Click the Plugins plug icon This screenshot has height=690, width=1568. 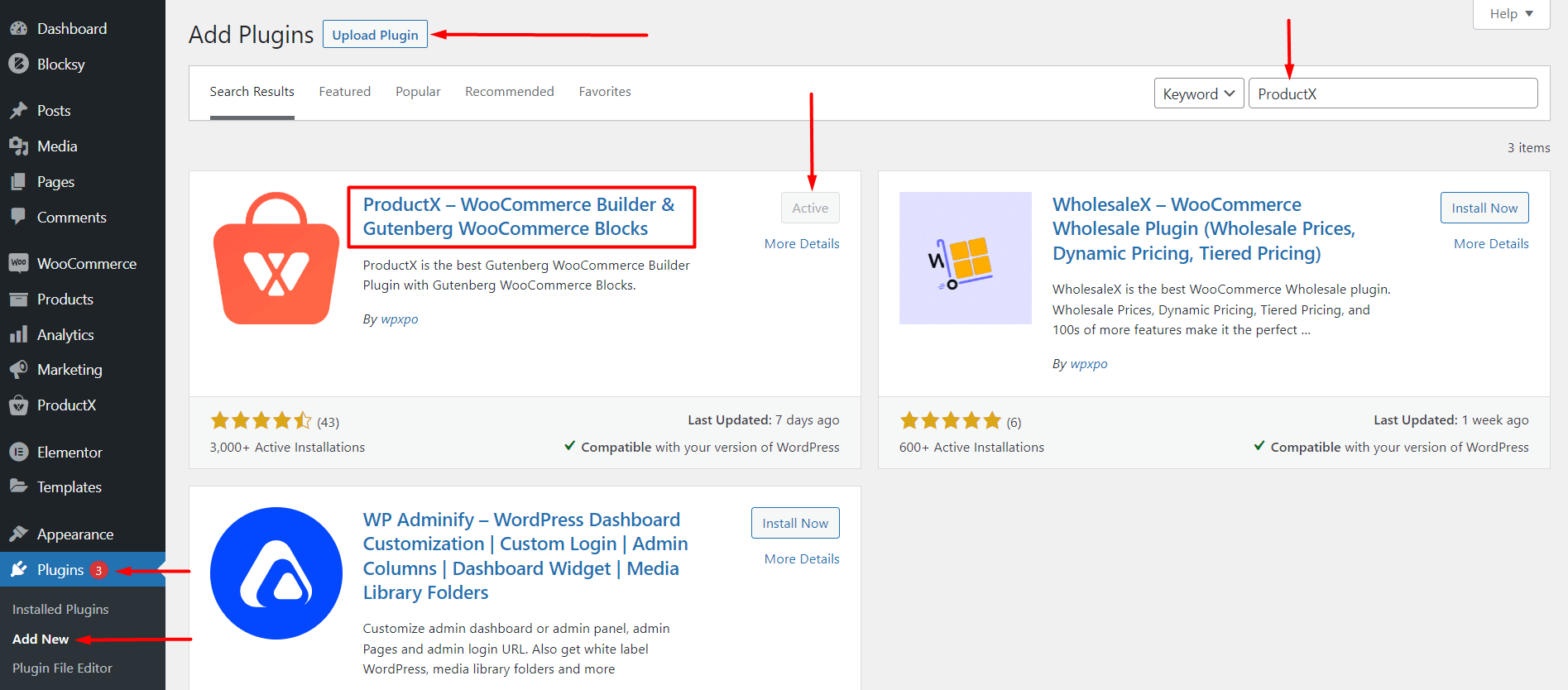pyautogui.click(x=18, y=569)
